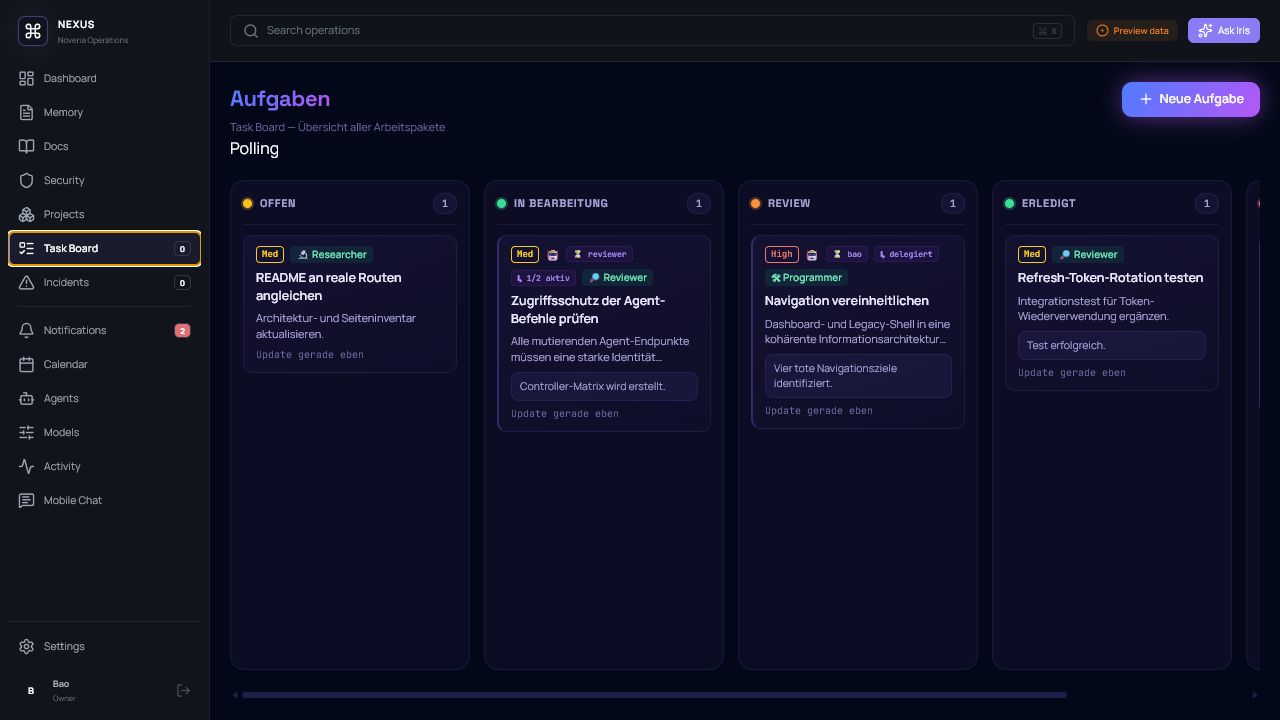This screenshot has height=720, width=1280.
Task: Click the Programmer tag on Navigation card
Action: [x=806, y=277]
